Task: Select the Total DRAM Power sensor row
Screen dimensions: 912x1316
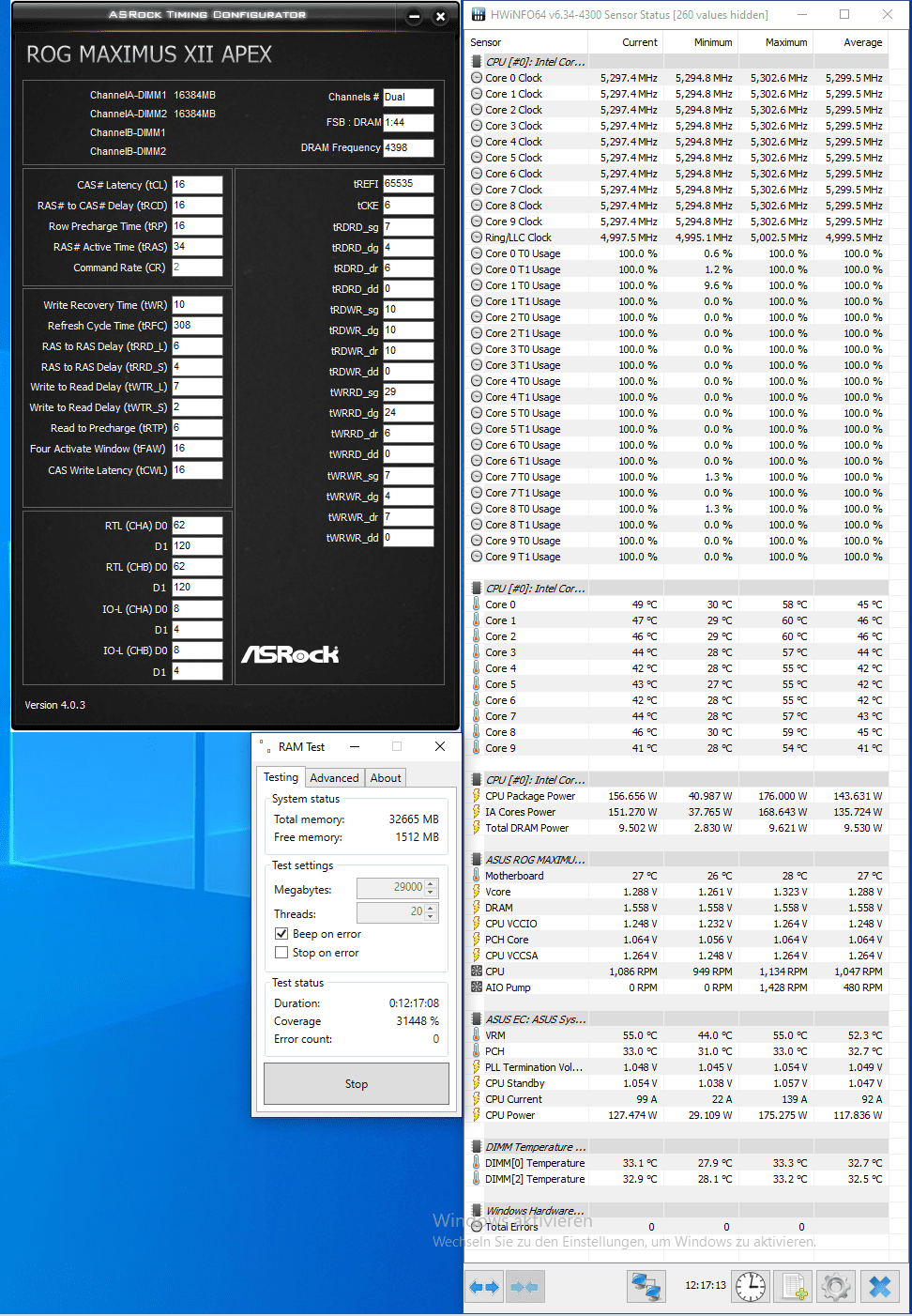Action: 677,828
